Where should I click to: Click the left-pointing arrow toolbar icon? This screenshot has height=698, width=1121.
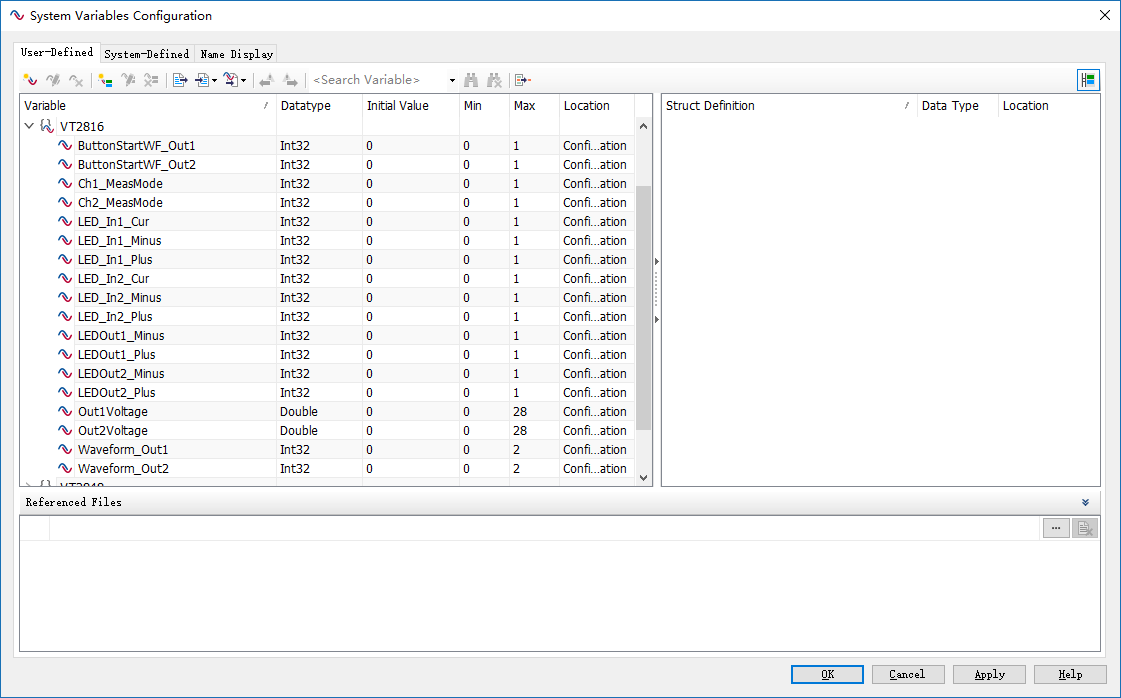coord(267,80)
